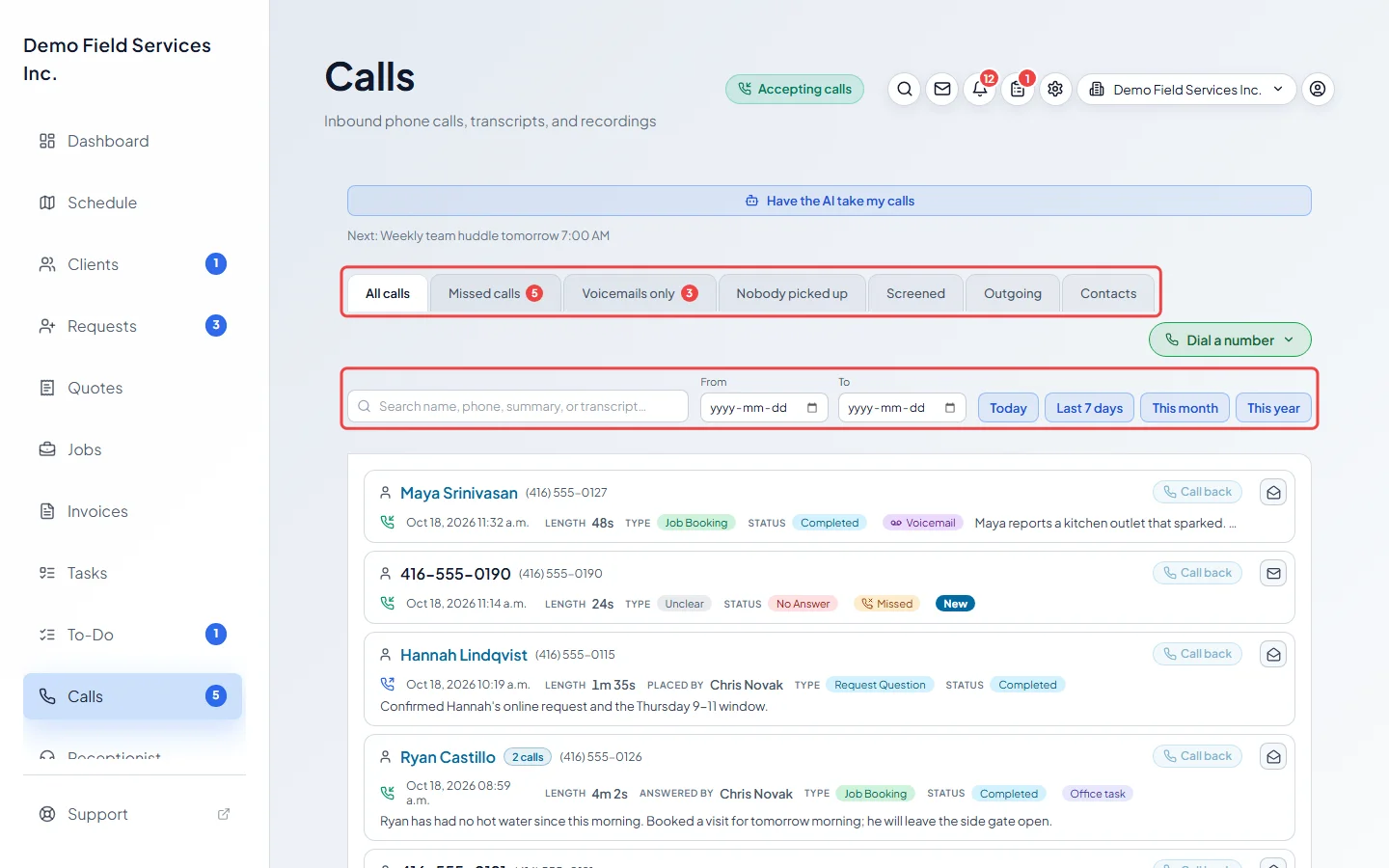Switch to Nobody picked up tab

pyautogui.click(x=792, y=293)
